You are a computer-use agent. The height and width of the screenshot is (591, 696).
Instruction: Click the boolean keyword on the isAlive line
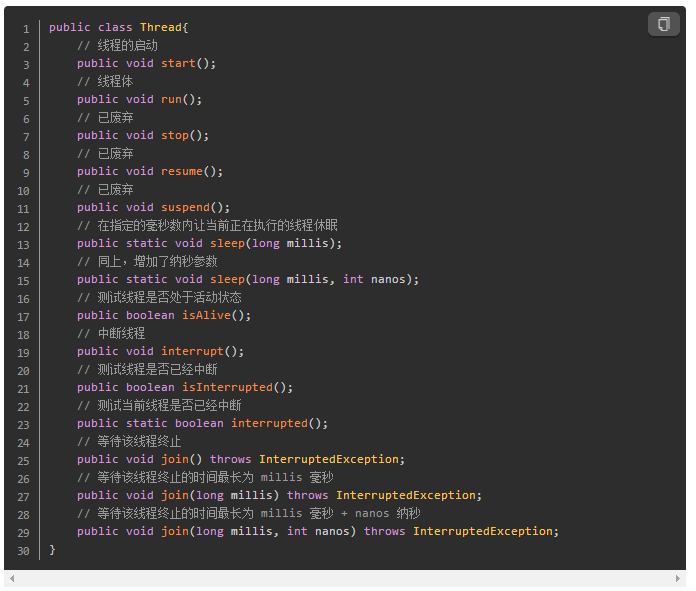click(x=150, y=315)
